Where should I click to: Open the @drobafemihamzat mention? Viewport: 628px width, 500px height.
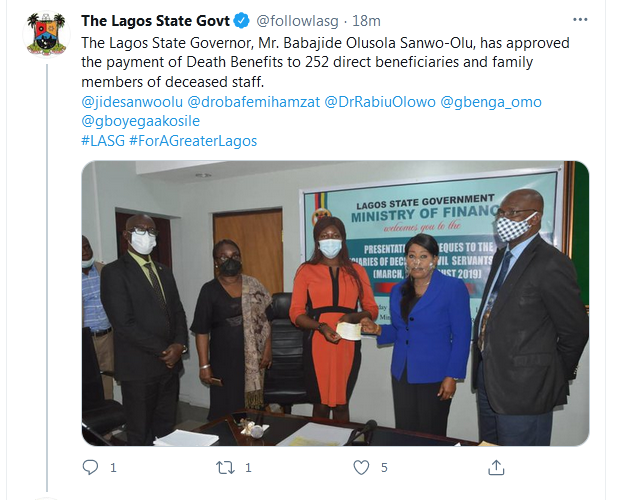coord(254,102)
